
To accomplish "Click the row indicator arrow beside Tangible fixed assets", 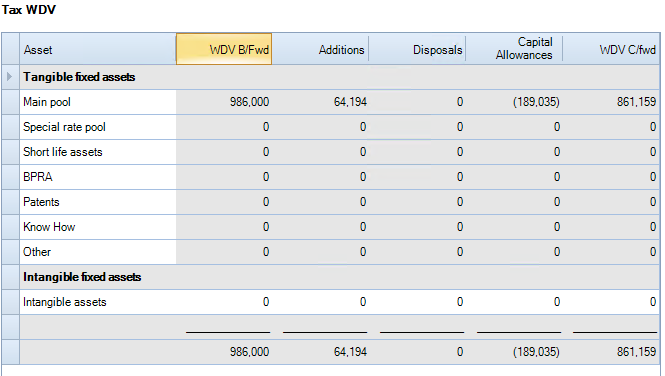I will pos(9,77).
